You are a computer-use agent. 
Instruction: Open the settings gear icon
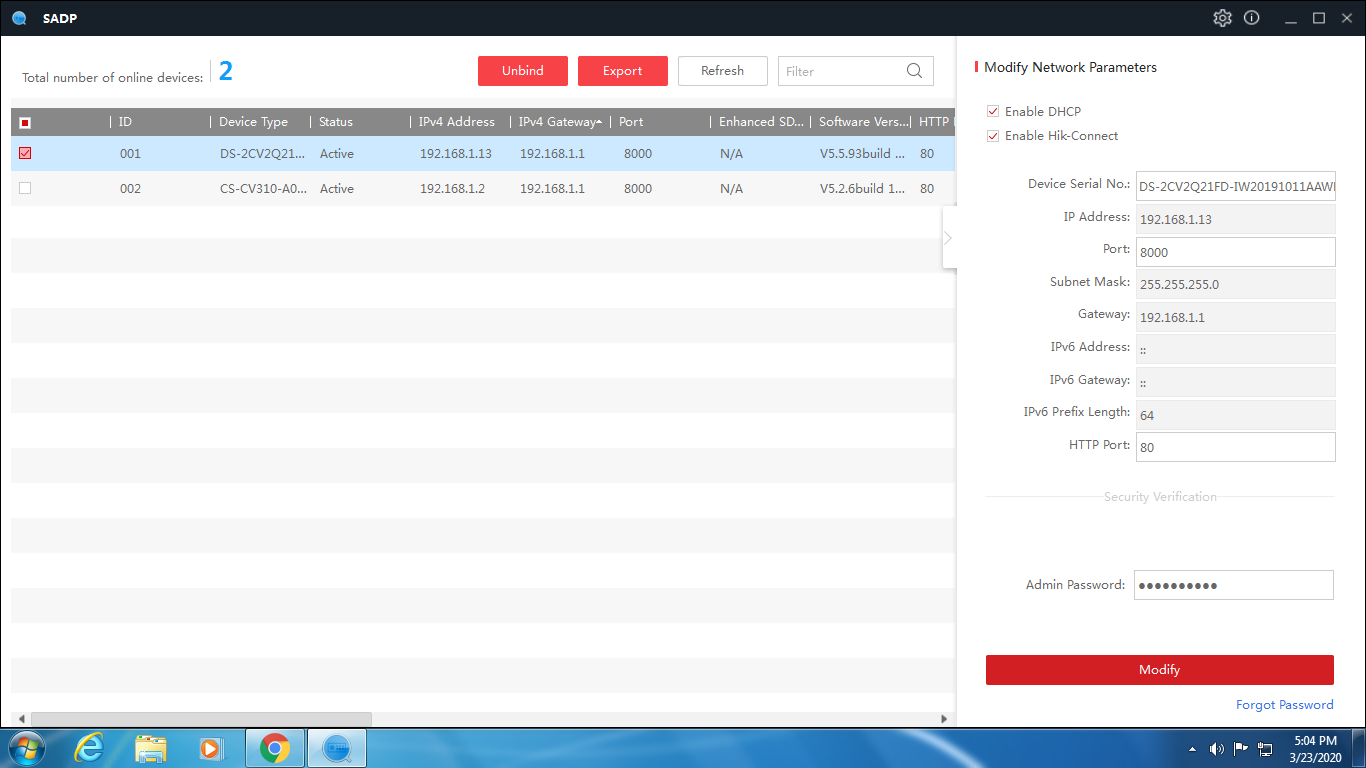click(x=1222, y=18)
